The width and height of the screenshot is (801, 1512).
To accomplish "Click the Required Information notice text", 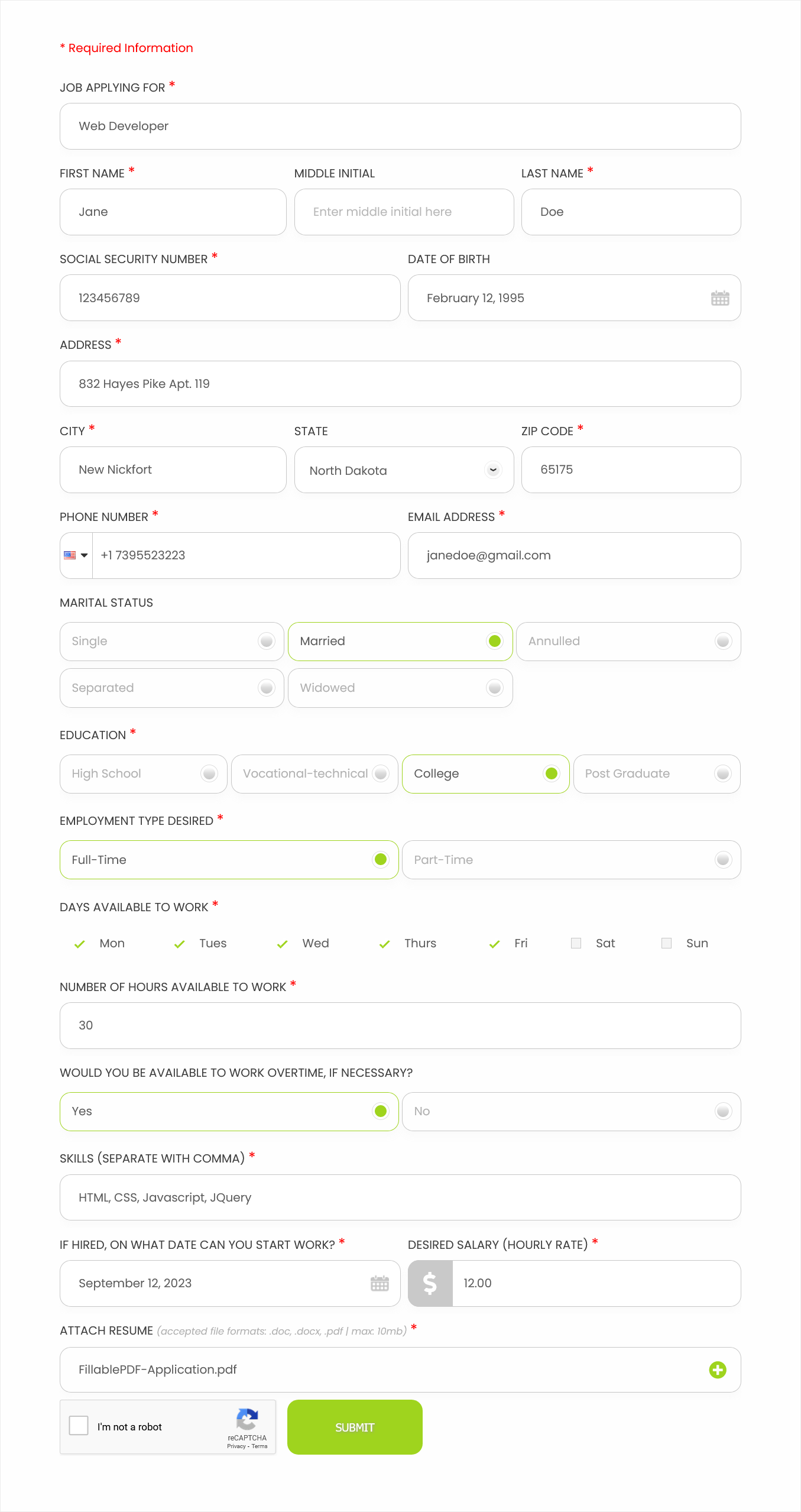I will tap(127, 48).
